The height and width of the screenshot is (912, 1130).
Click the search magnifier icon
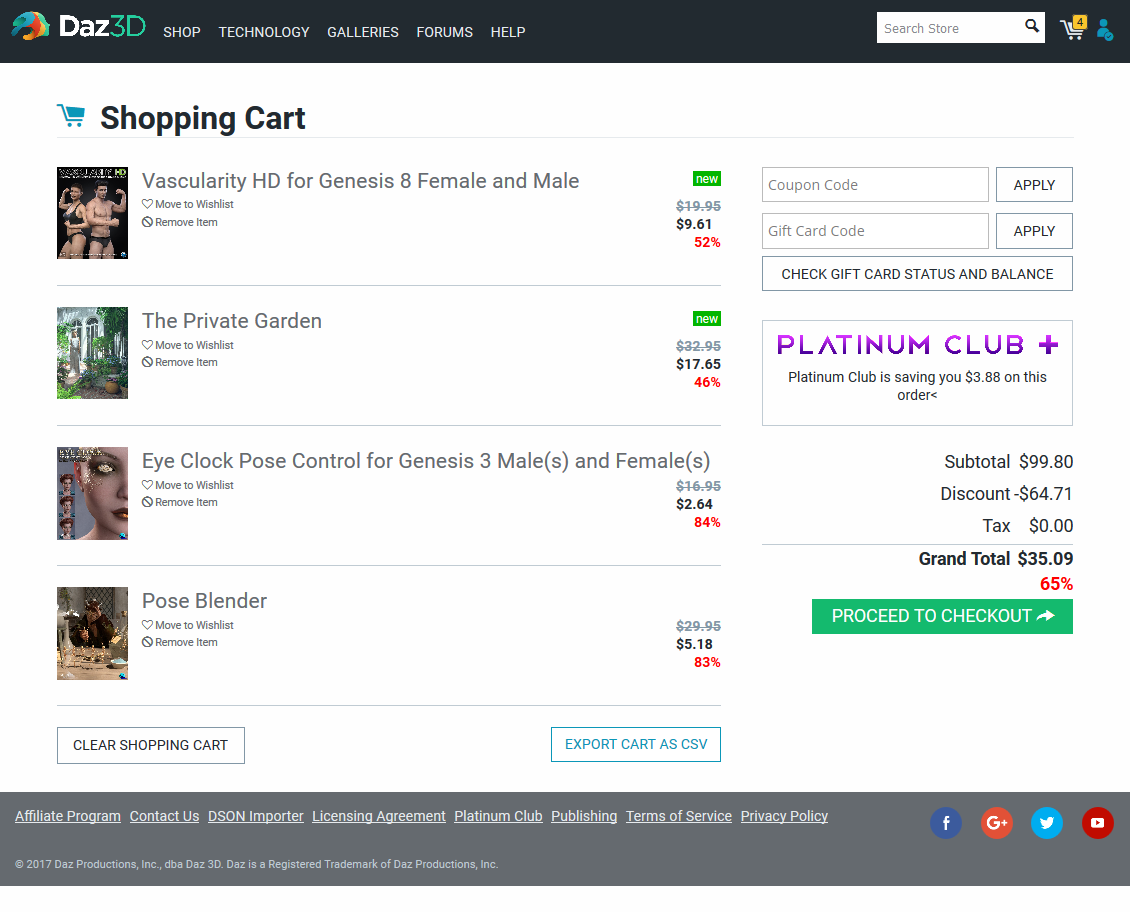point(1032,27)
